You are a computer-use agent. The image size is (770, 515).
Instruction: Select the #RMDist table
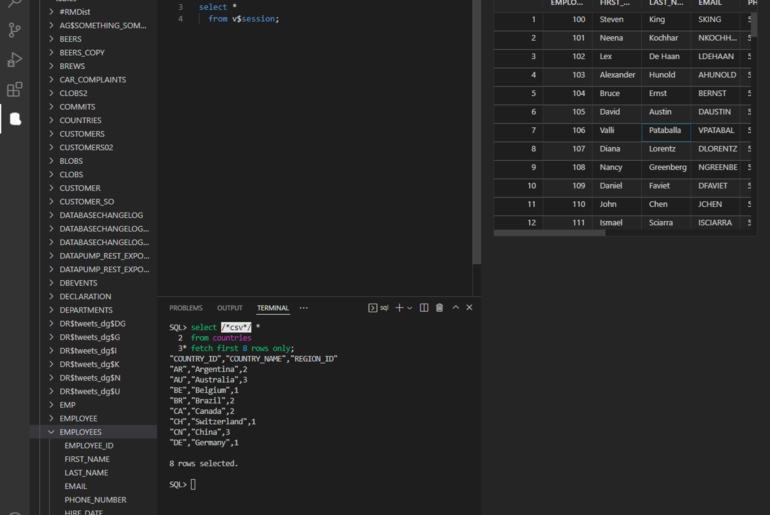(75, 12)
